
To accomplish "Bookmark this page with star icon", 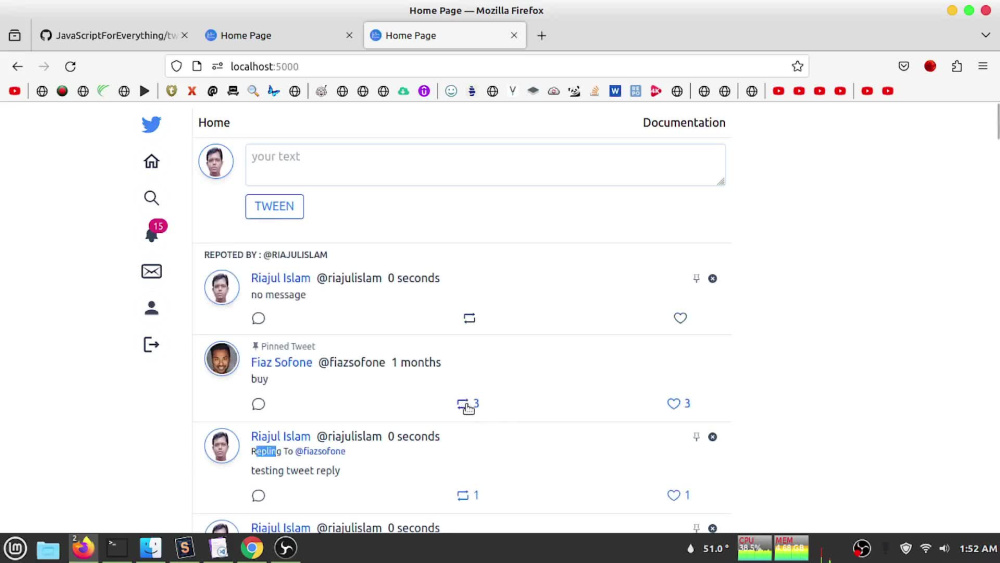I will (x=797, y=66).
